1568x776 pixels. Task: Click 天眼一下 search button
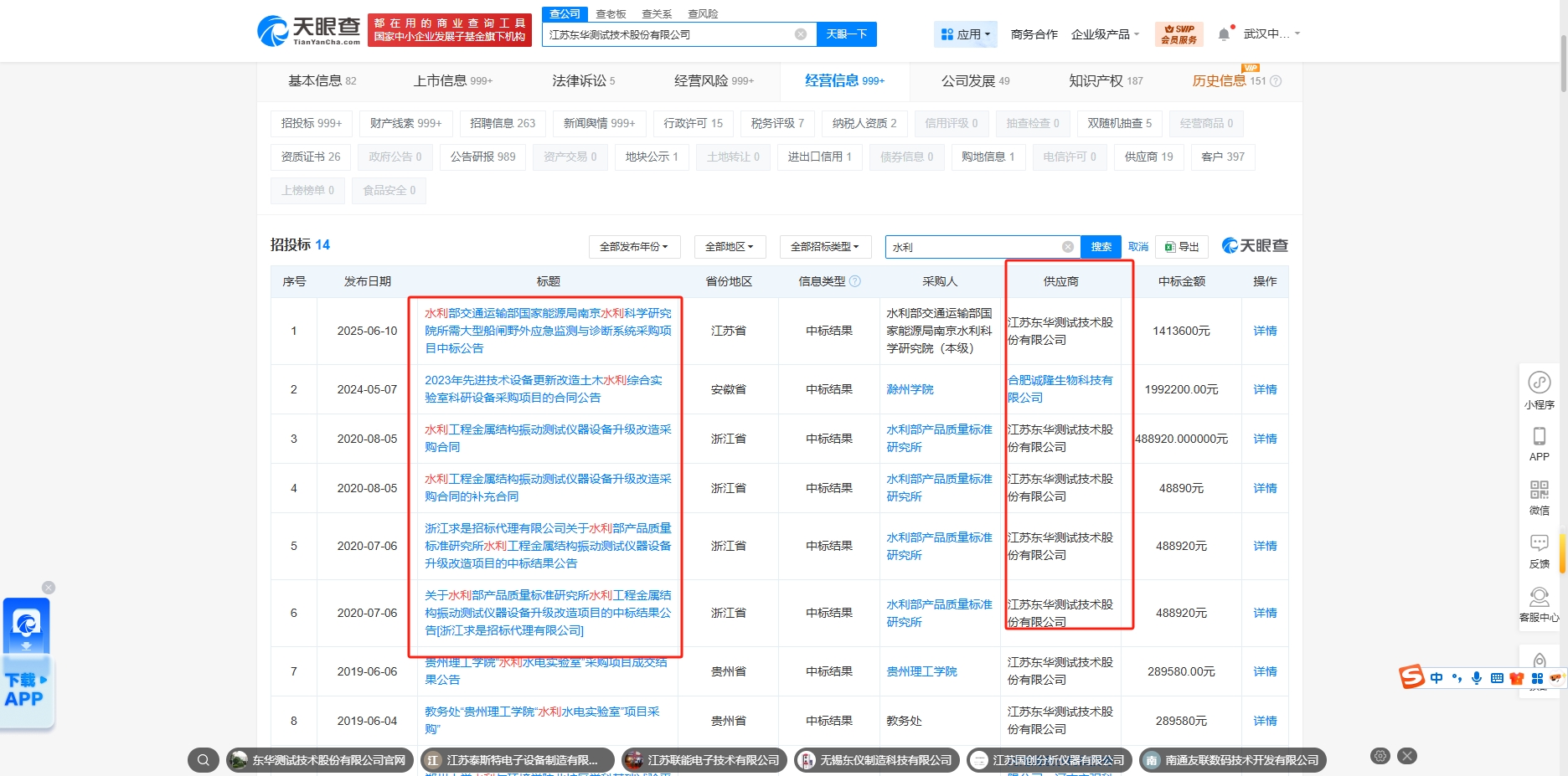pos(846,34)
